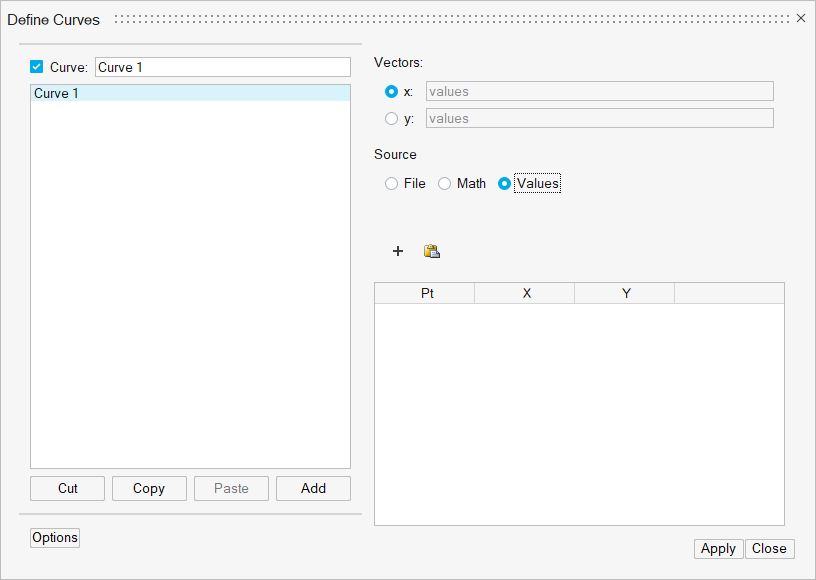Click the Curve name text field
The width and height of the screenshot is (816, 580).
point(222,67)
